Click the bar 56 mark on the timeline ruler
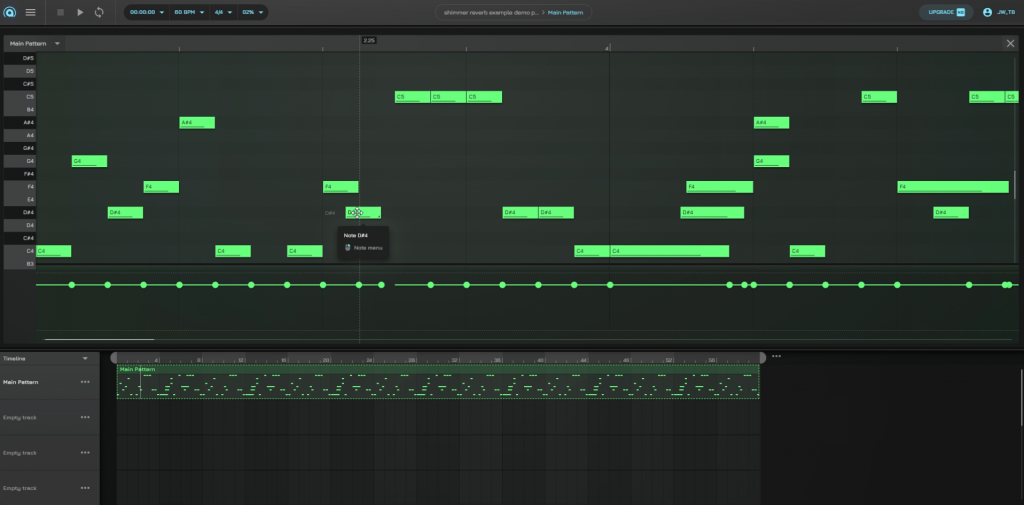1024x505 pixels. pos(712,360)
